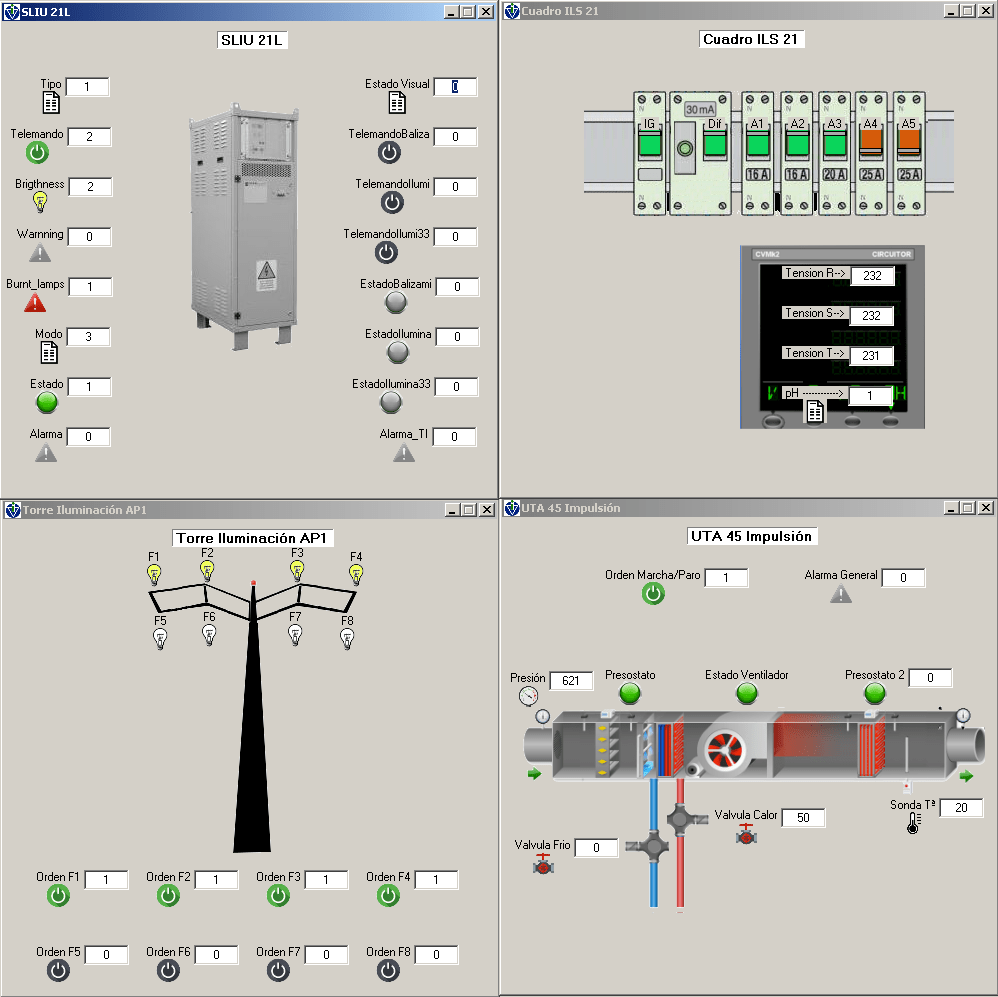Click the Brigthness yellow bulb icon
The image size is (998, 997).
(x=40, y=202)
